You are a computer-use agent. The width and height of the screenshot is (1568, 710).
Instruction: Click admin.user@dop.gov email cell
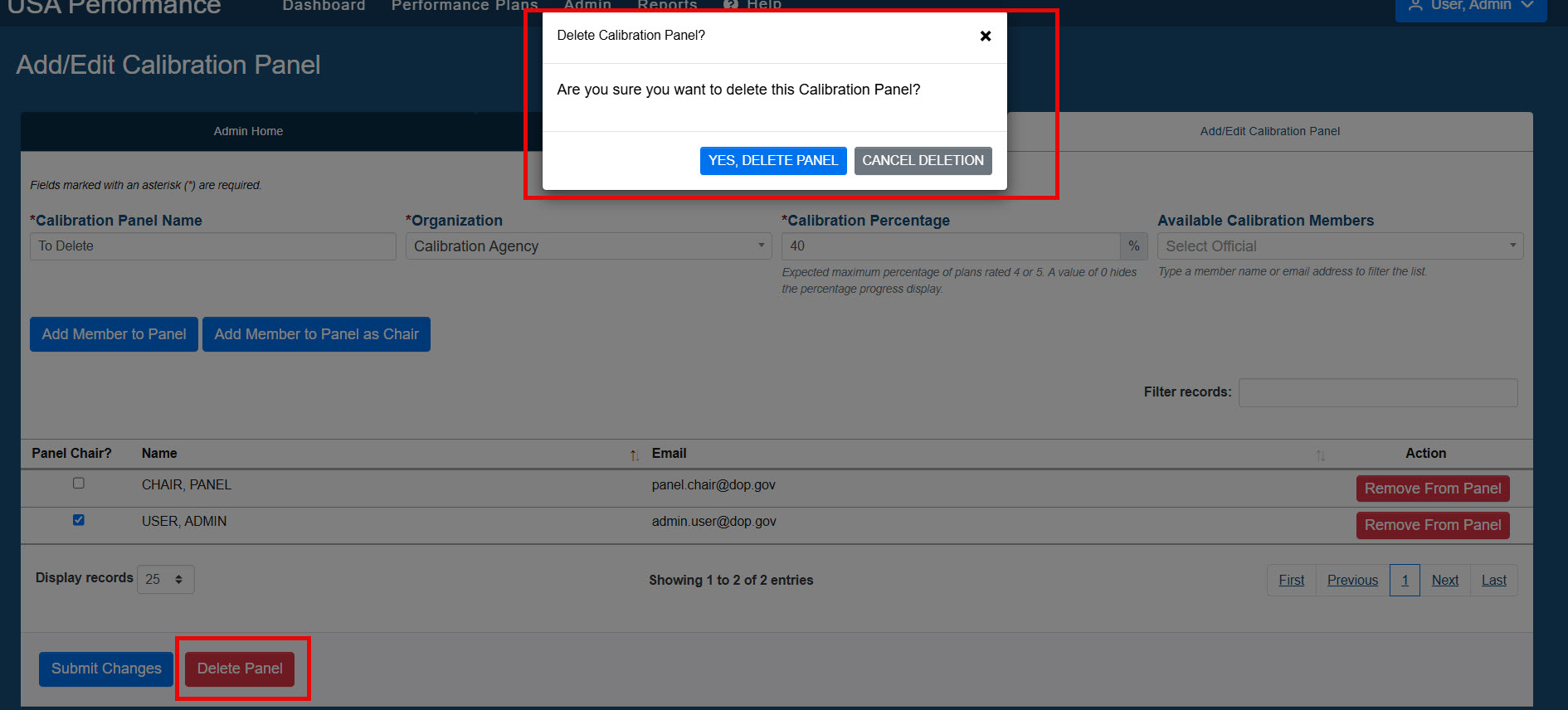(713, 521)
